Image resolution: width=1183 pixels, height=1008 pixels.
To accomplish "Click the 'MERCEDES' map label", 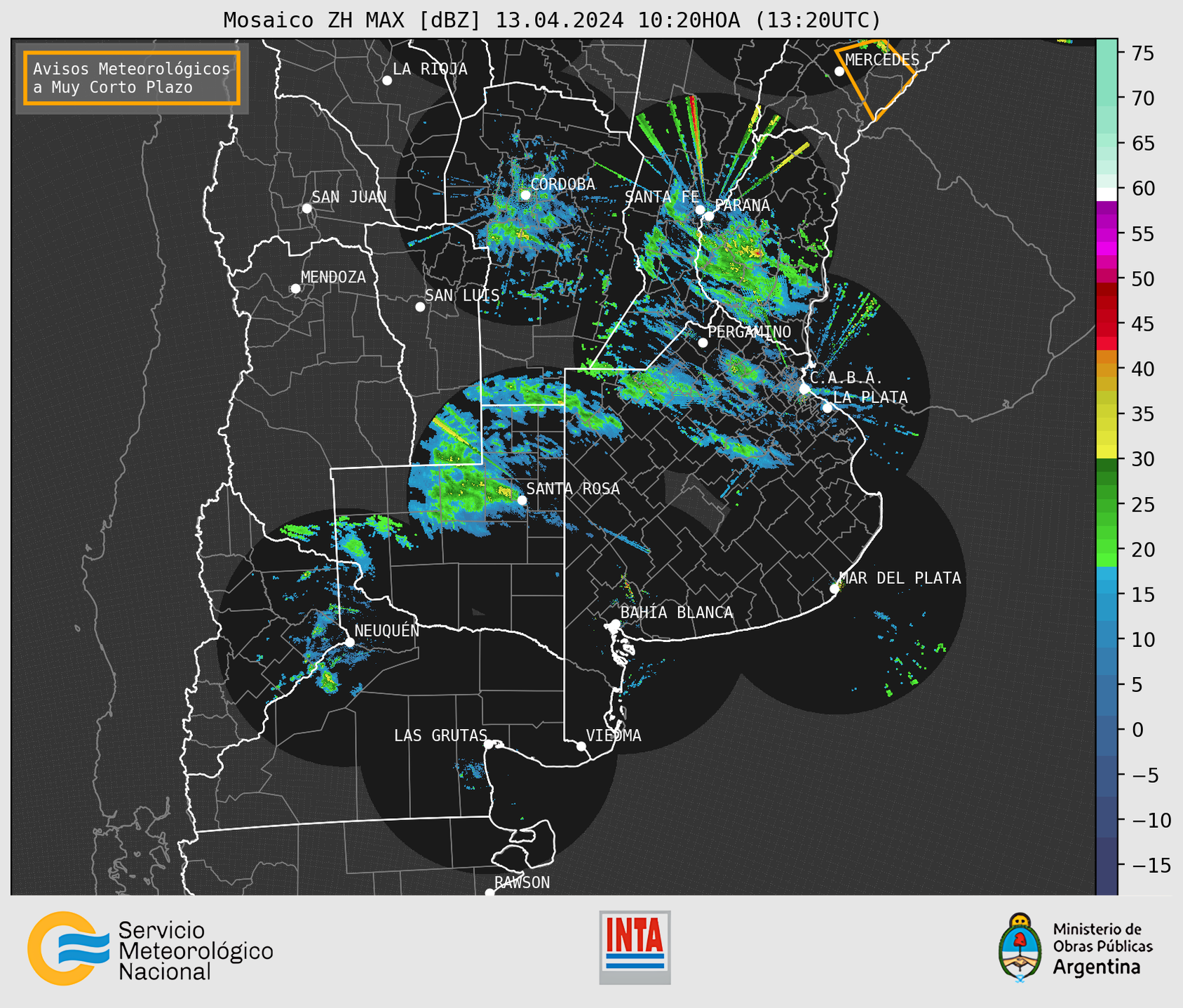I will (882, 60).
